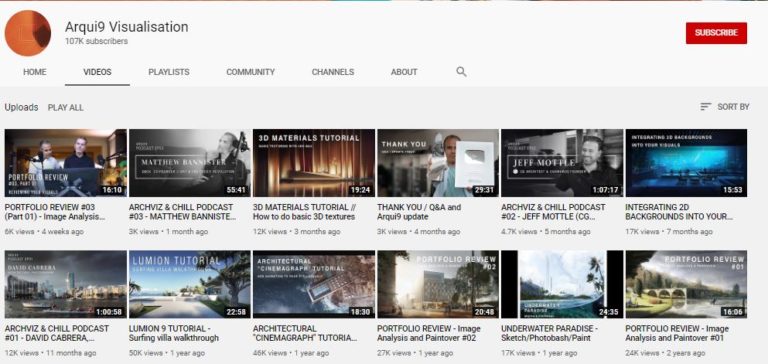The image size is (768, 364).
Task: Open David Cabrera podcast thumbnail
Action: (66, 285)
